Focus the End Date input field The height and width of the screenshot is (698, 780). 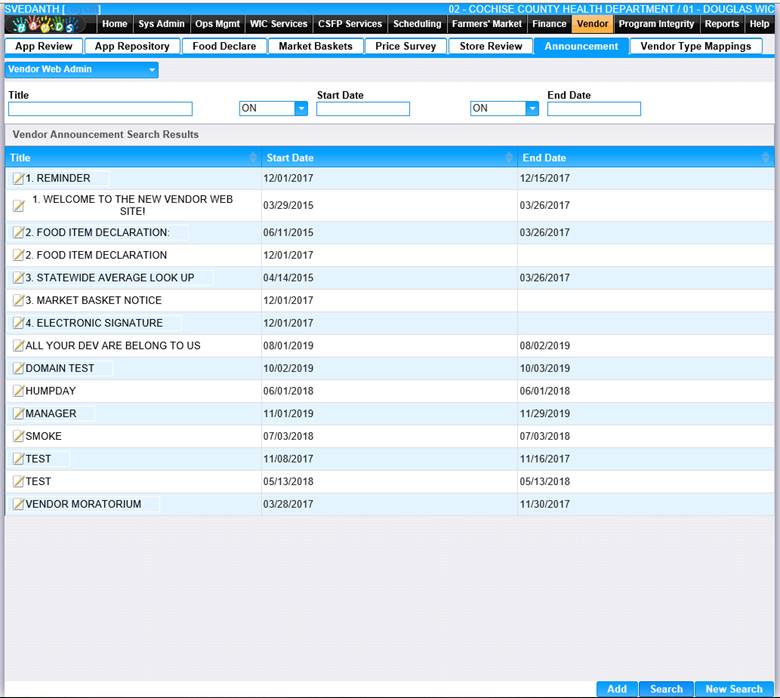594,109
